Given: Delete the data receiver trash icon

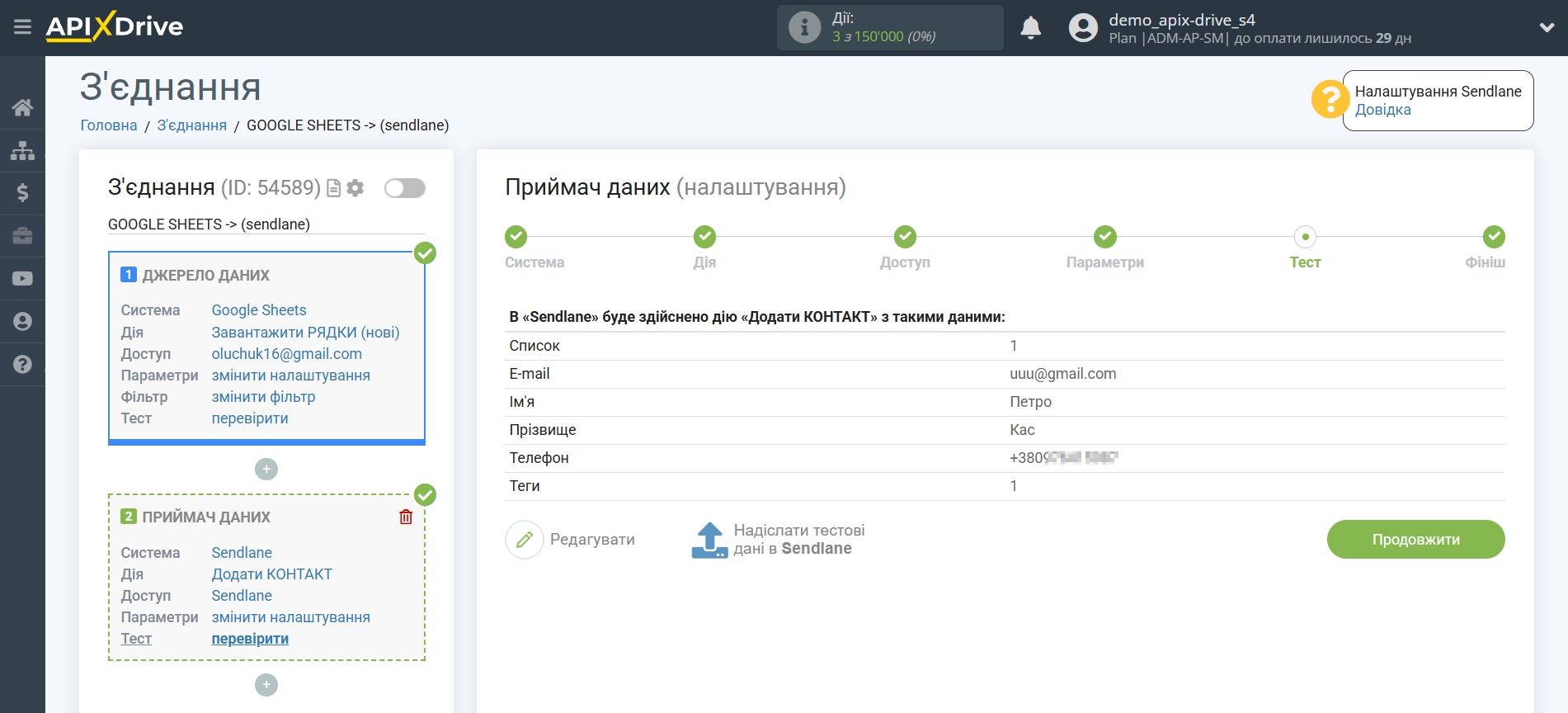Looking at the screenshot, I should (x=406, y=517).
